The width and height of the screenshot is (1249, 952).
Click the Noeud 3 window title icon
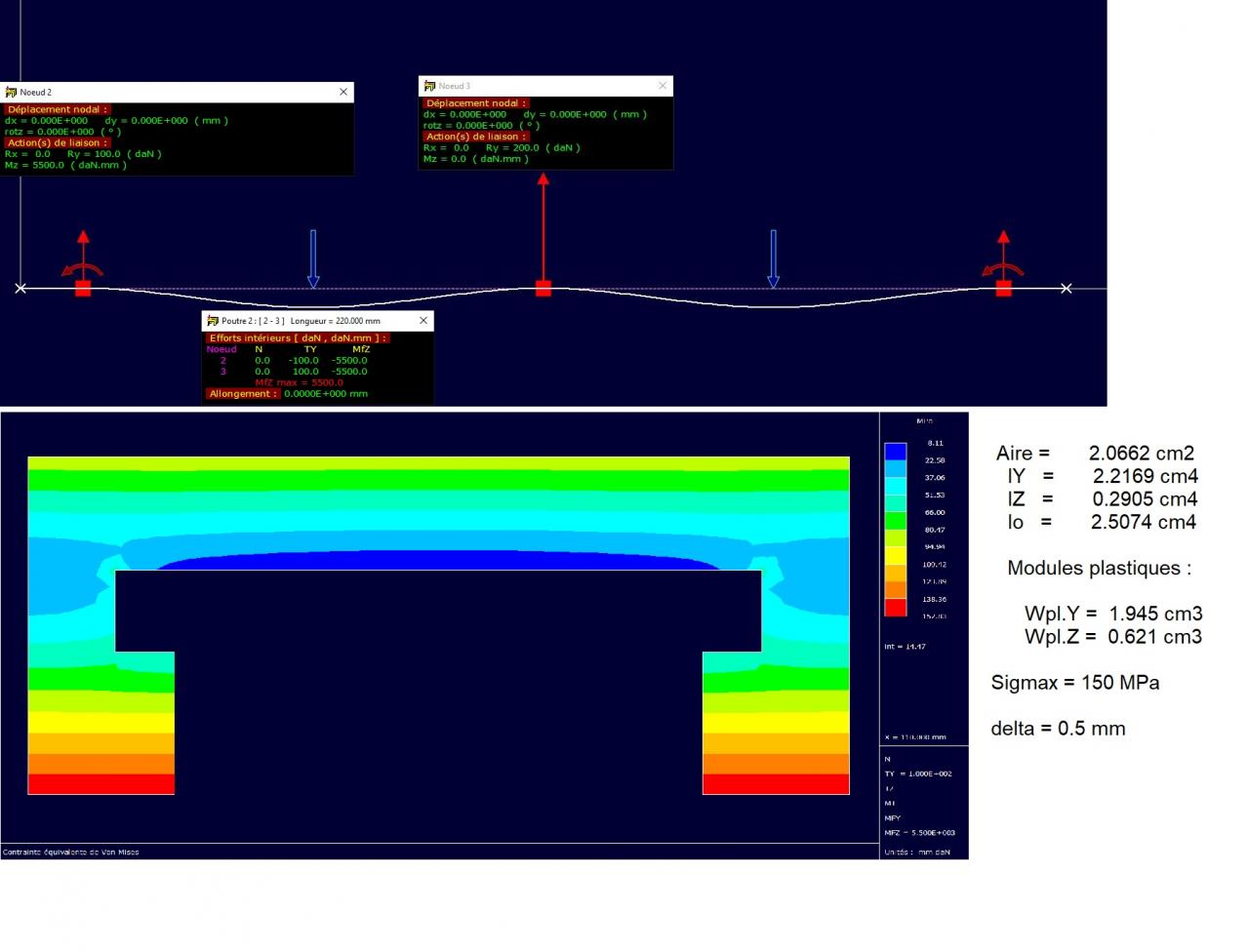429,86
